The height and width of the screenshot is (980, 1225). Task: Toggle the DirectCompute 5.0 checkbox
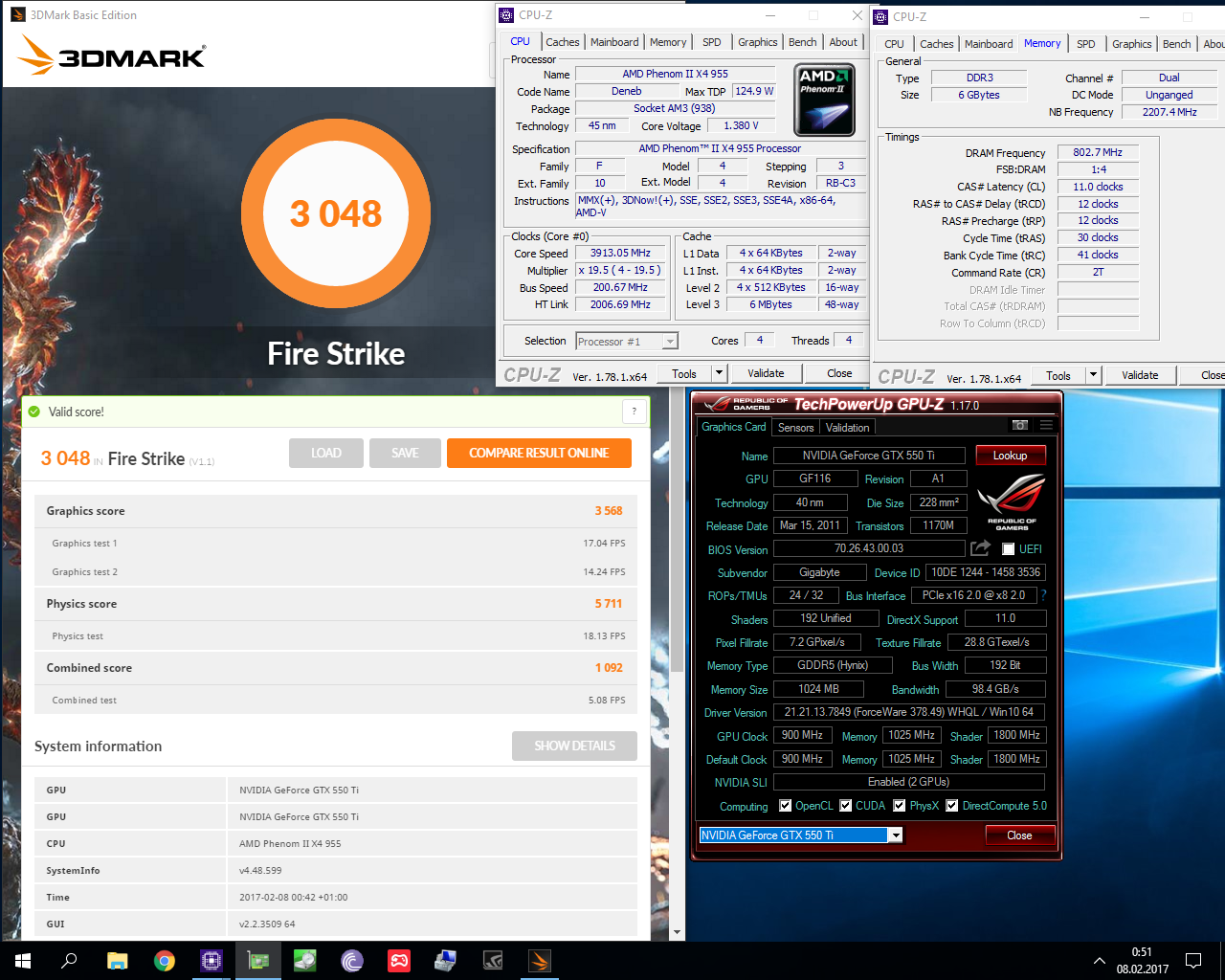click(952, 806)
